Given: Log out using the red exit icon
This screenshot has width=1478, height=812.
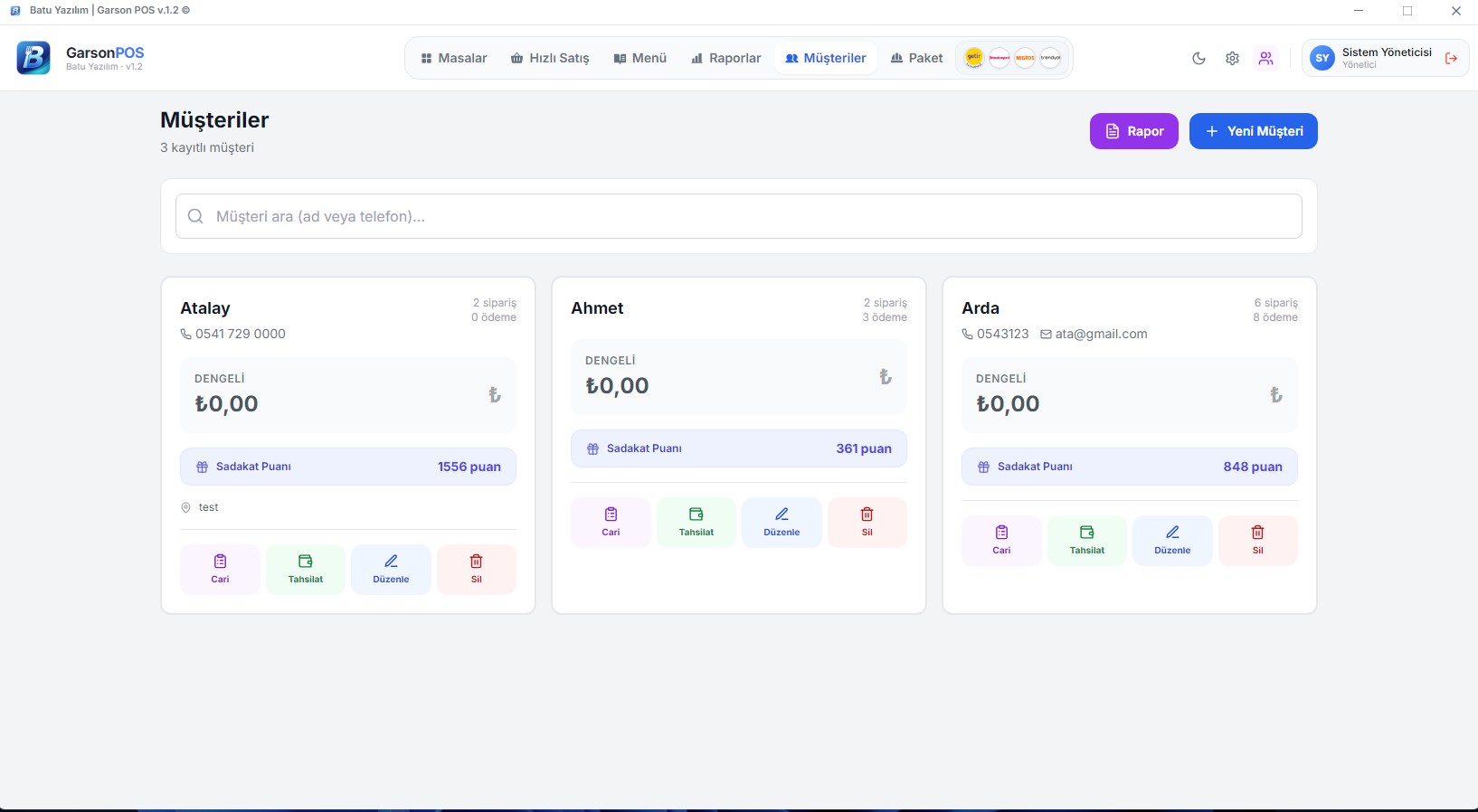Looking at the screenshot, I should [x=1451, y=59].
